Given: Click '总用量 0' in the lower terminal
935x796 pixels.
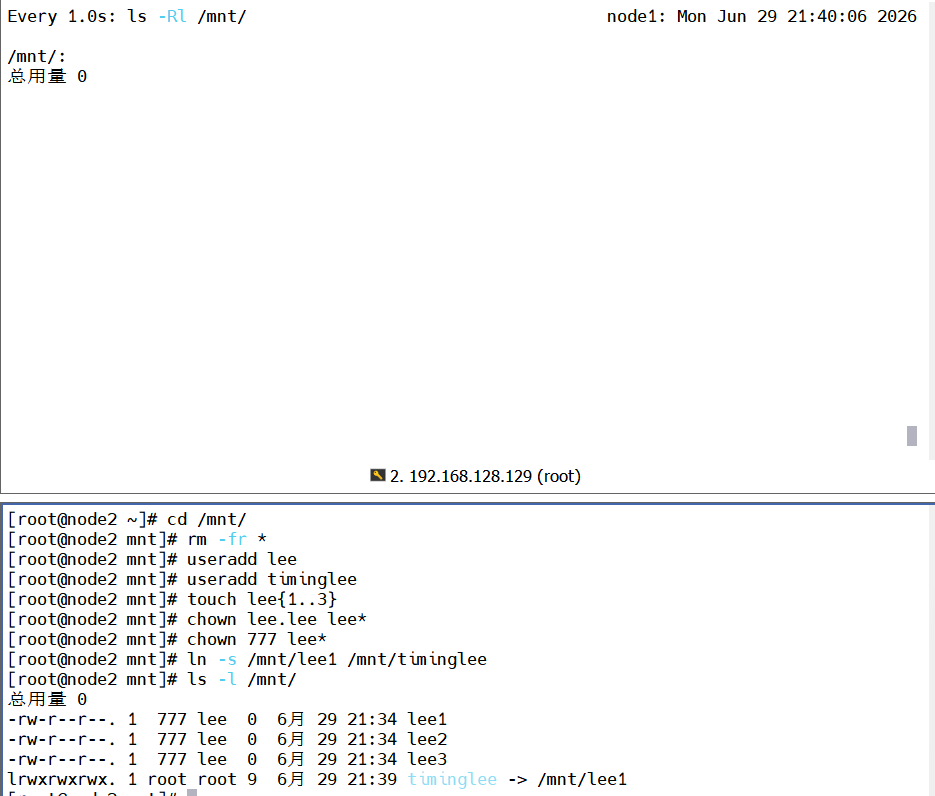Looking at the screenshot, I should tap(47, 699).
